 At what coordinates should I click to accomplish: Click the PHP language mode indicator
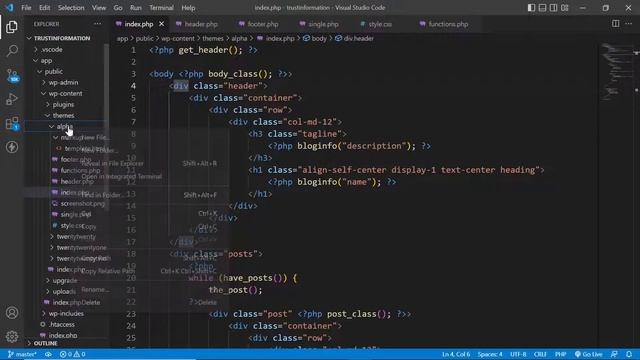point(560,354)
